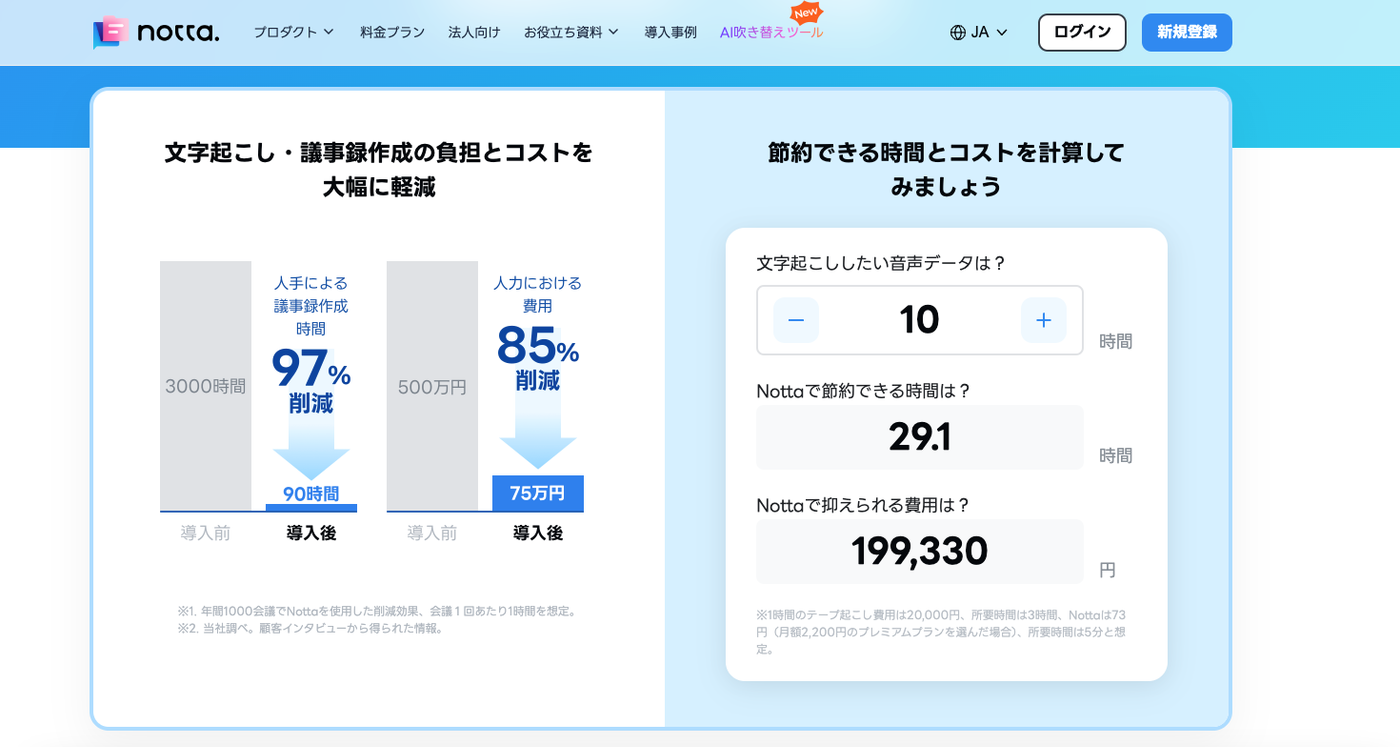Select the audio hours value 10 field
Image resolution: width=1400 pixels, height=747 pixels.
point(919,320)
